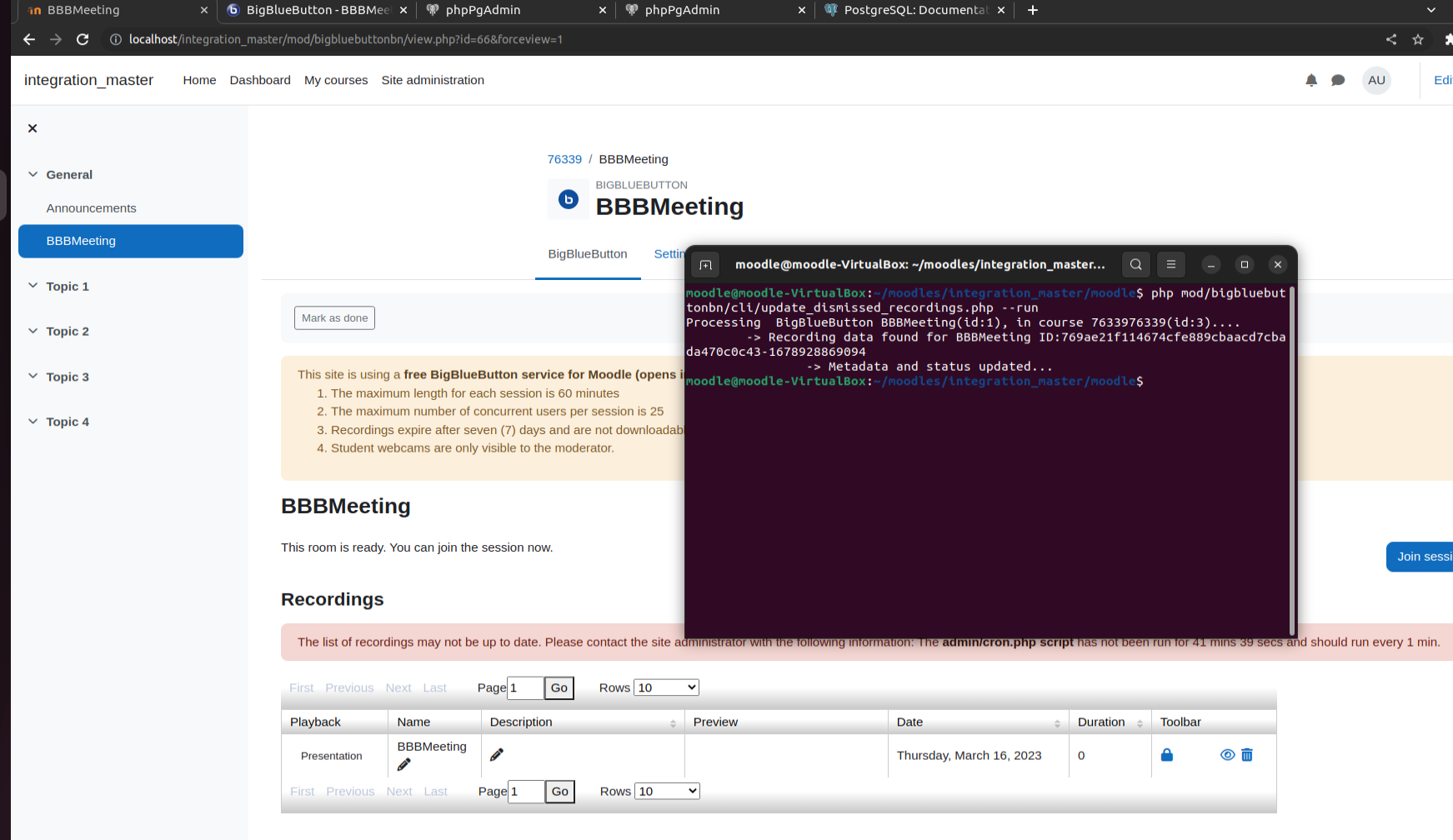
Task: Go forward in browser history
Action: (56, 39)
